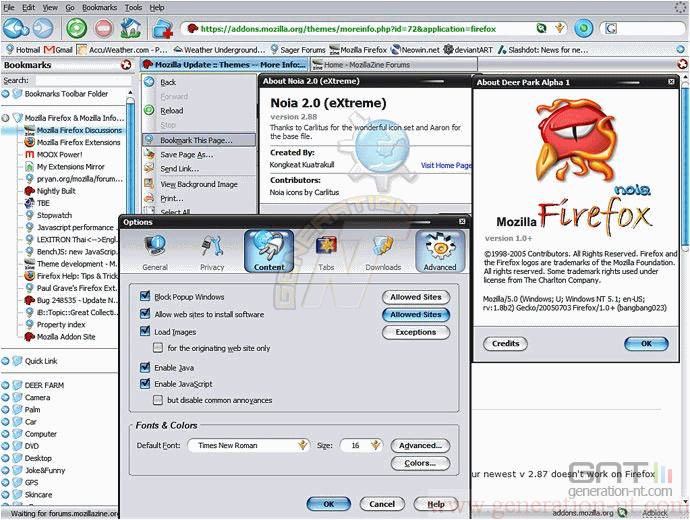Open Gmail bookmark in bookmarks toolbar
The width and height of the screenshot is (690, 520).
tap(58, 50)
